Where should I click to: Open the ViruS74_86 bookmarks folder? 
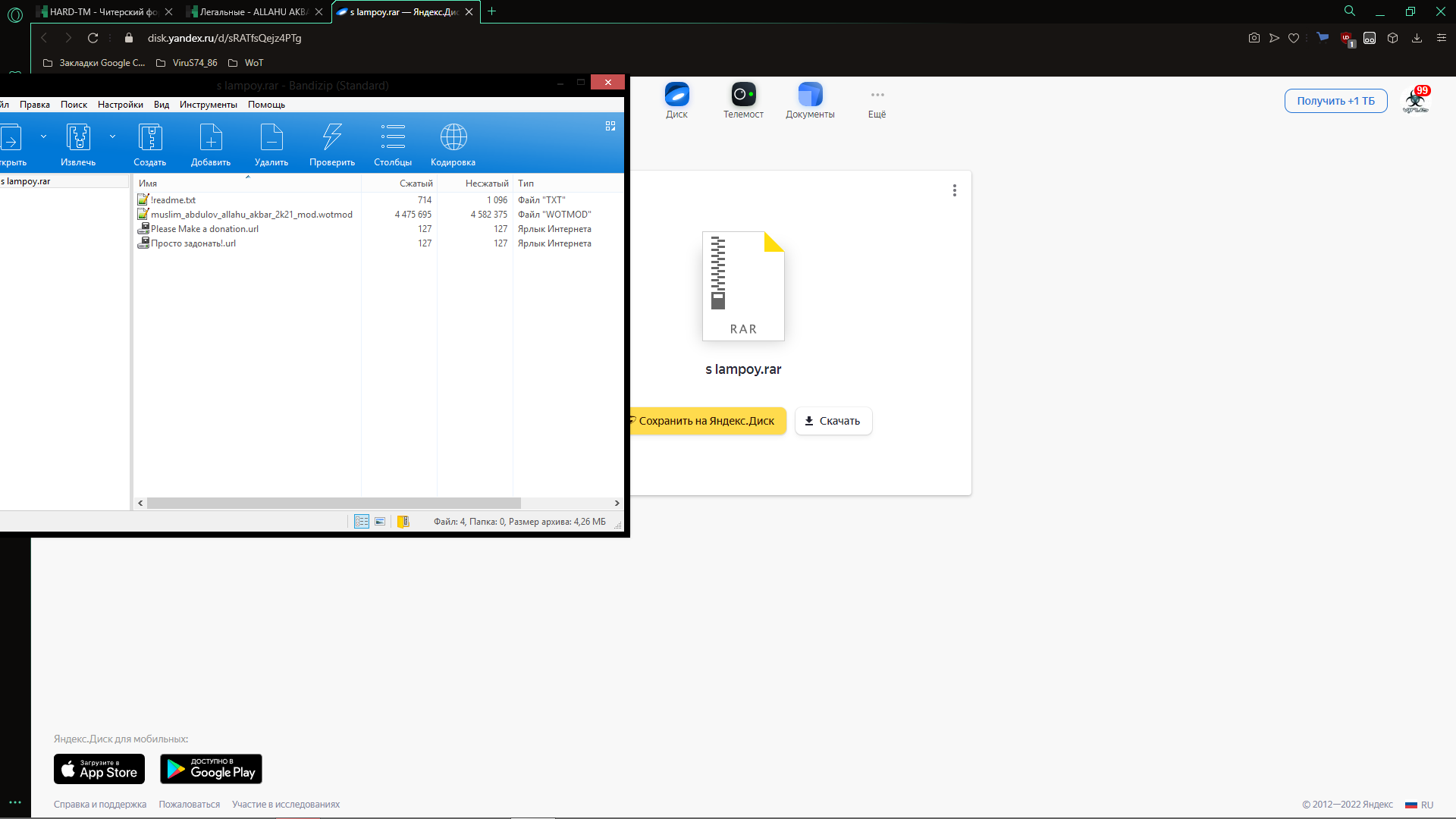pos(187,63)
